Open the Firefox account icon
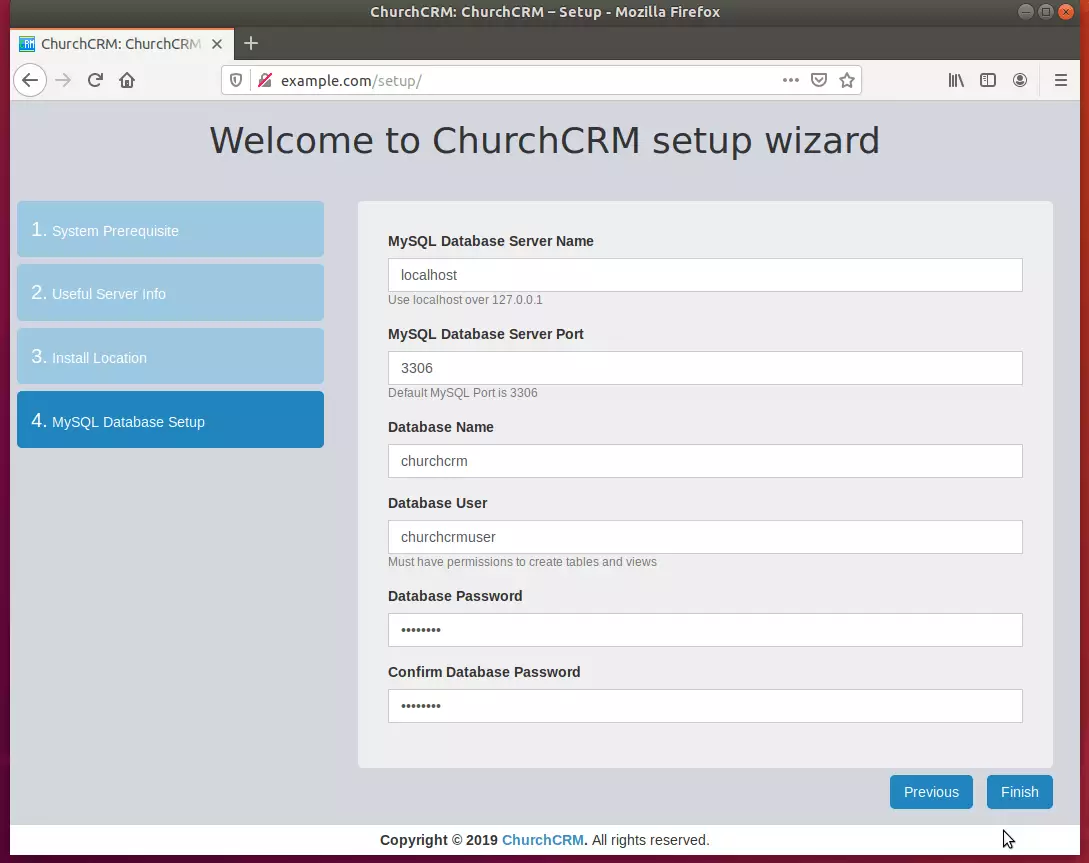This screenshot has height=863, width=1089. pos(1020,81)
